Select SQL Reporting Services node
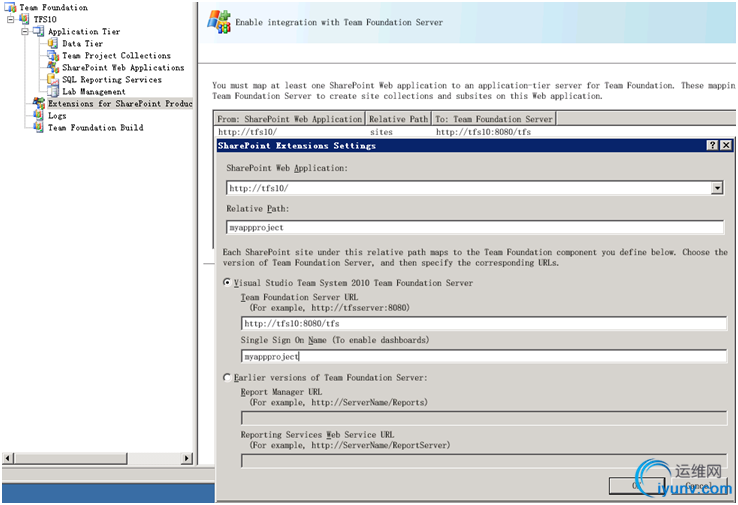 pyautogui.click(x=112, y=80)
